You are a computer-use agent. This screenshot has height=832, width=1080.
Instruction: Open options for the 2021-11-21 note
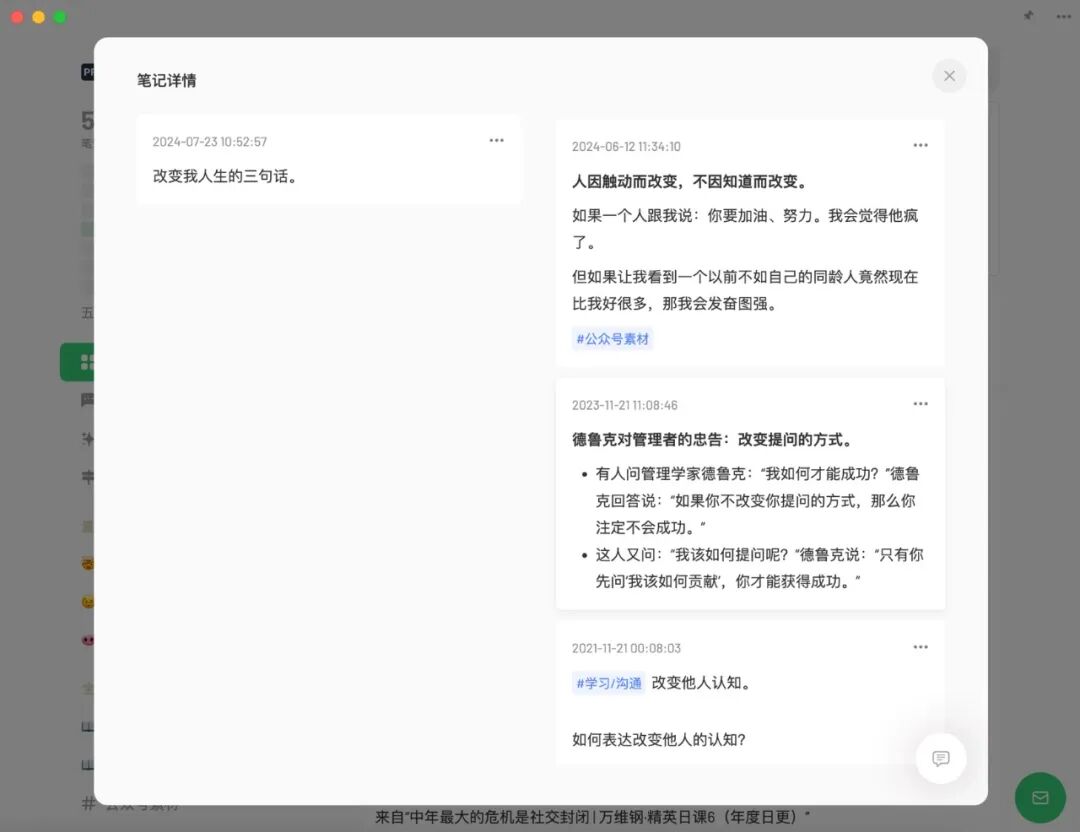(920, 647)
